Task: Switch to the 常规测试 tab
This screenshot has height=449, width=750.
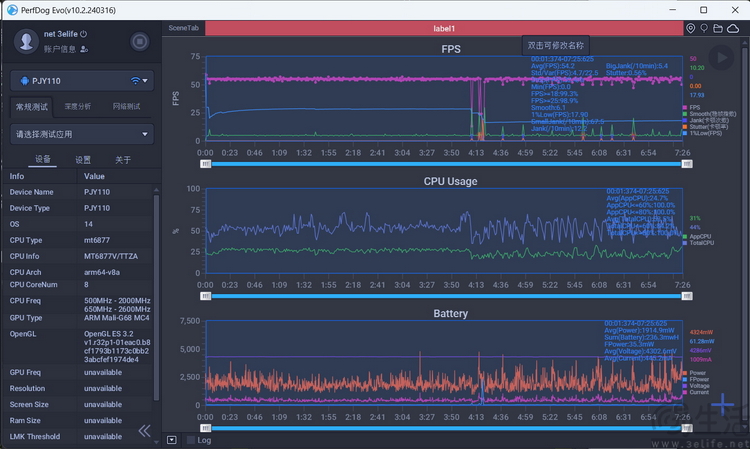Action: [32, 107]
